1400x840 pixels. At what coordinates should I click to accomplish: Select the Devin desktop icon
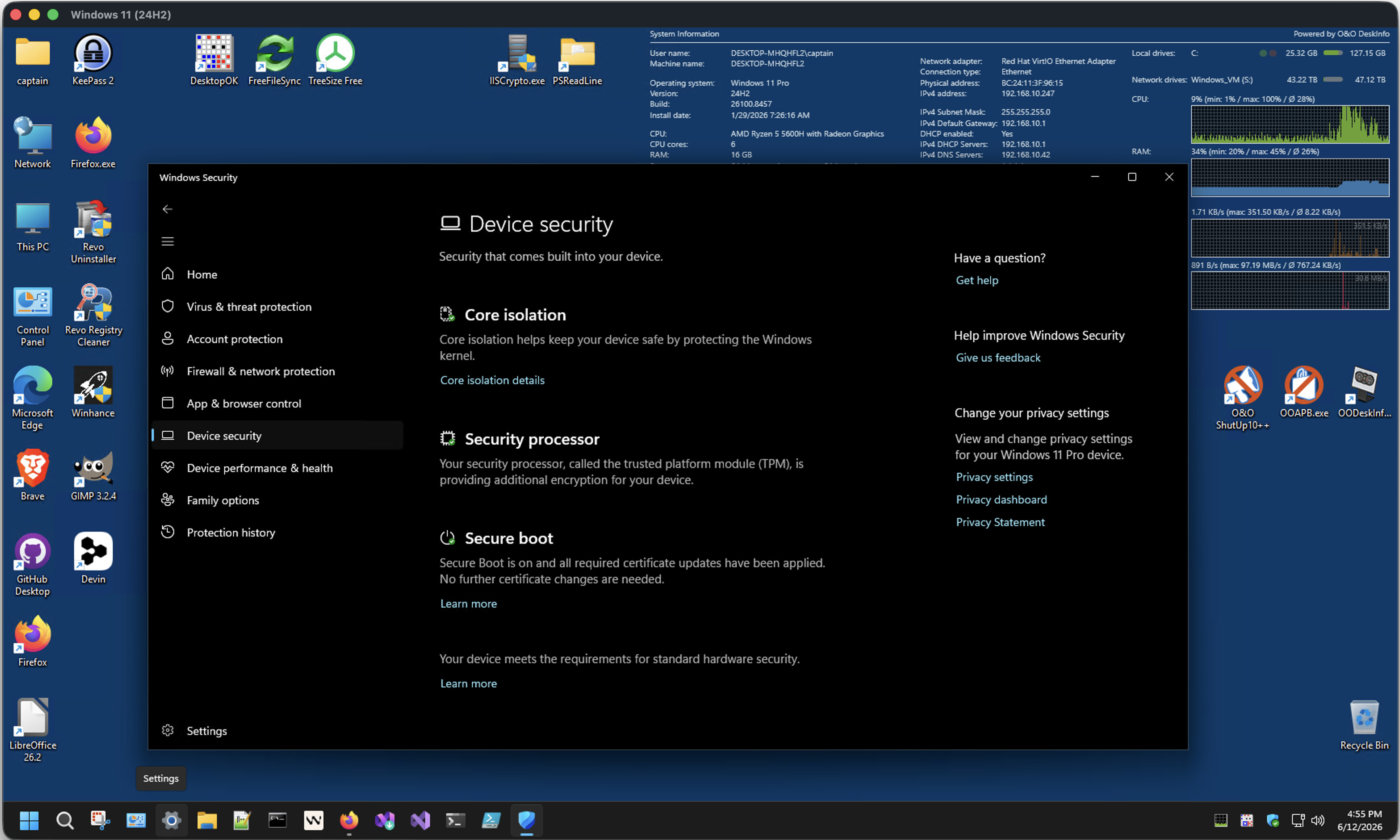(93, 559)
